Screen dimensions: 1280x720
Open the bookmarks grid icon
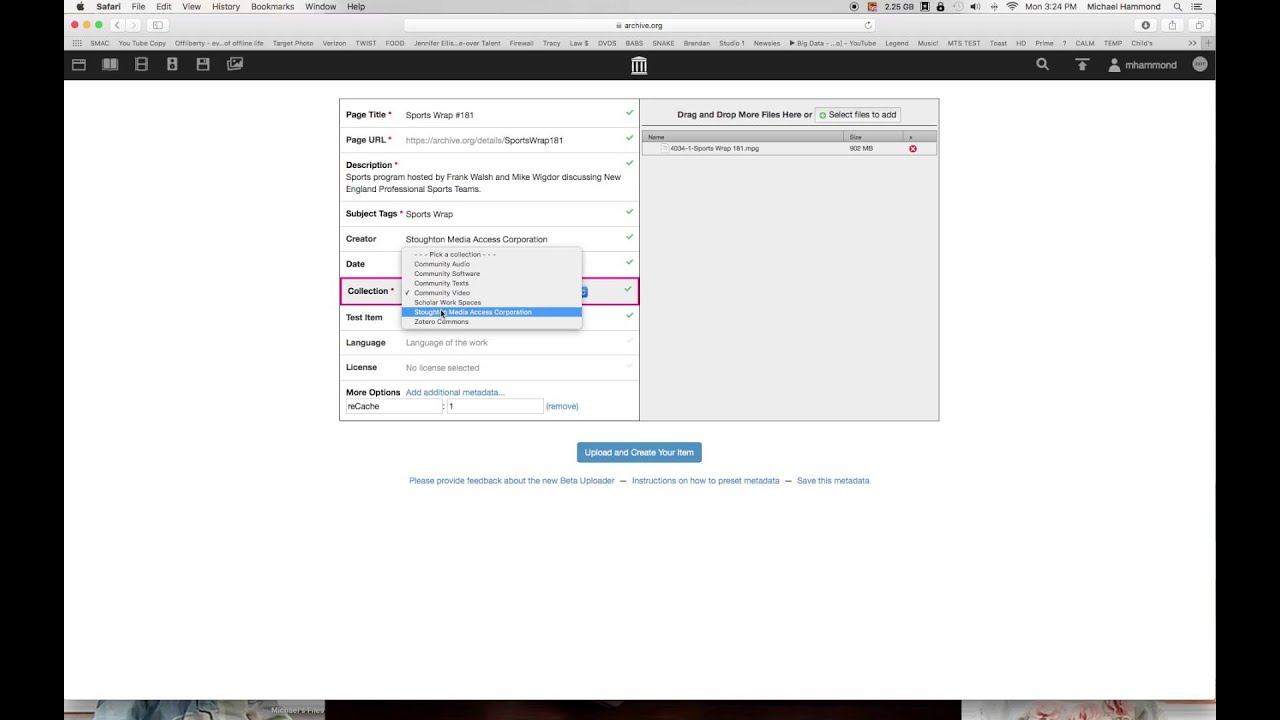coord(77,43)
